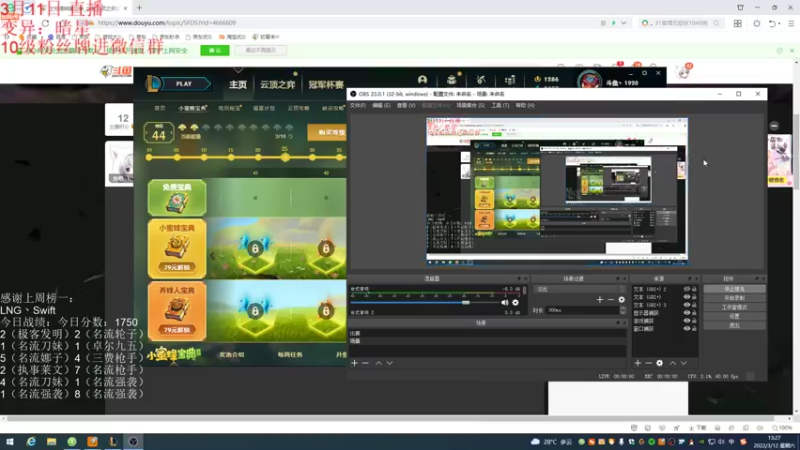Image resolution: width=800 pixels, height=450 pixels.
Task: Remove selected source with the minus icon
Action: click(648, 363)
